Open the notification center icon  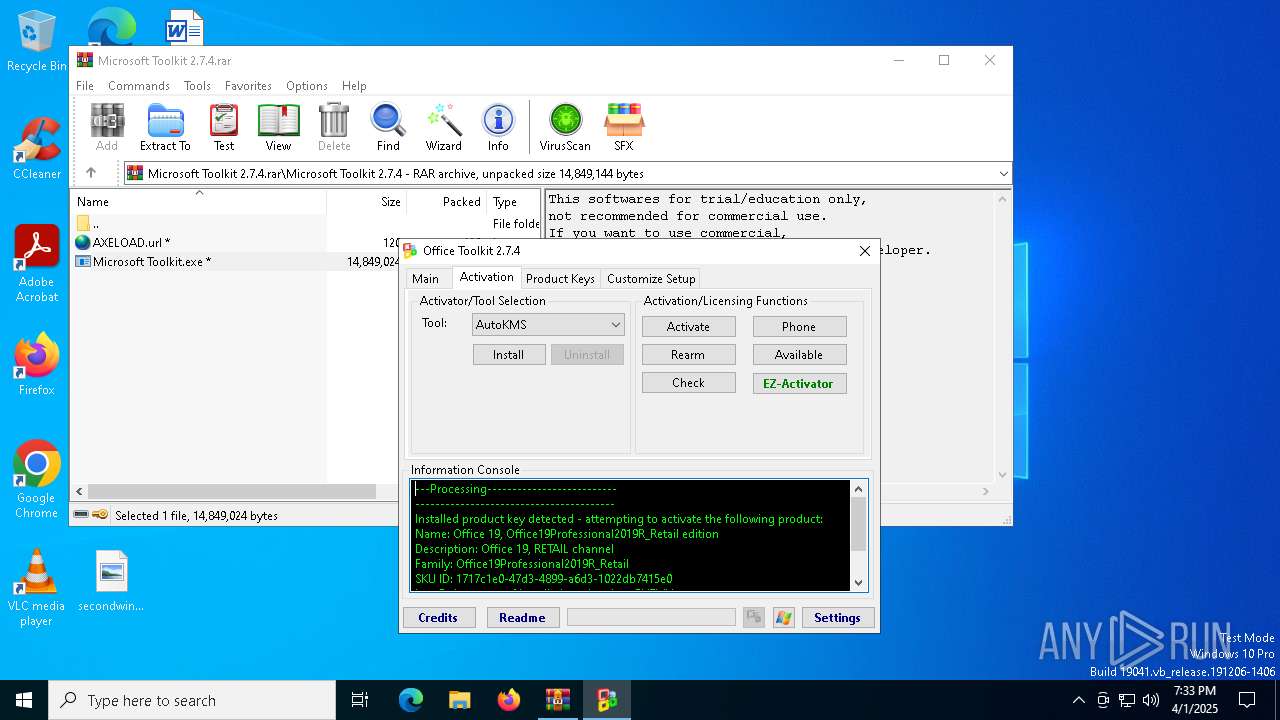(x=1247, y=700)
